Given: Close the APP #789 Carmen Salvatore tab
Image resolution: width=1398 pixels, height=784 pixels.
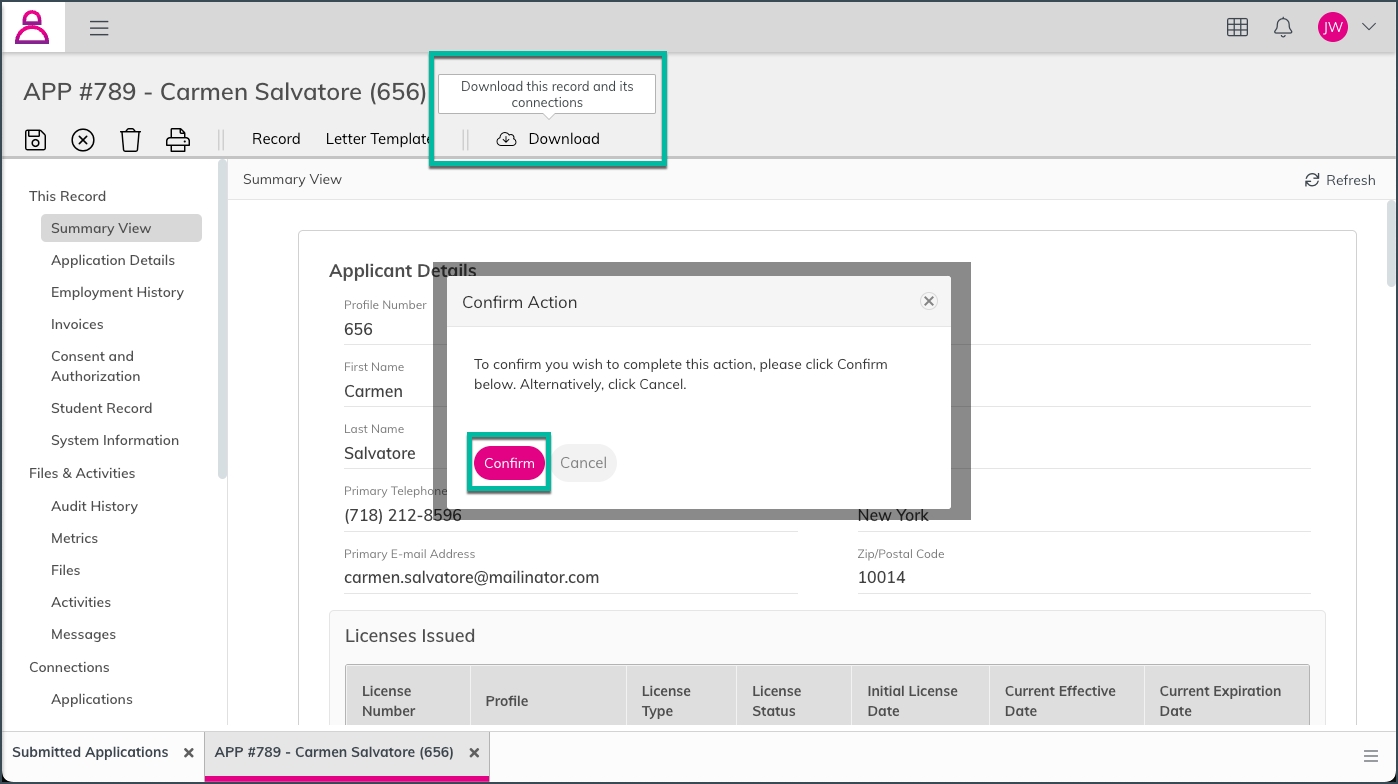Looking at the screenshot, I should pos(474,753).
